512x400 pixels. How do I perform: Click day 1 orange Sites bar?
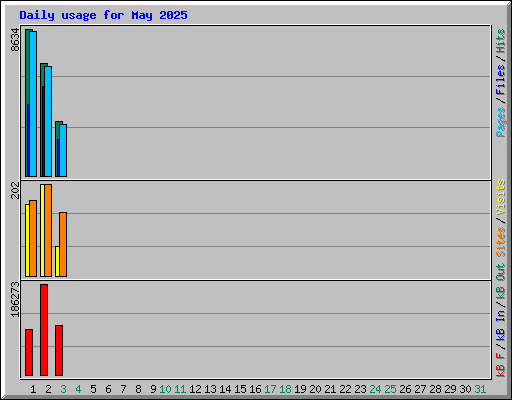pyautogui.click(x=33, y=238)
